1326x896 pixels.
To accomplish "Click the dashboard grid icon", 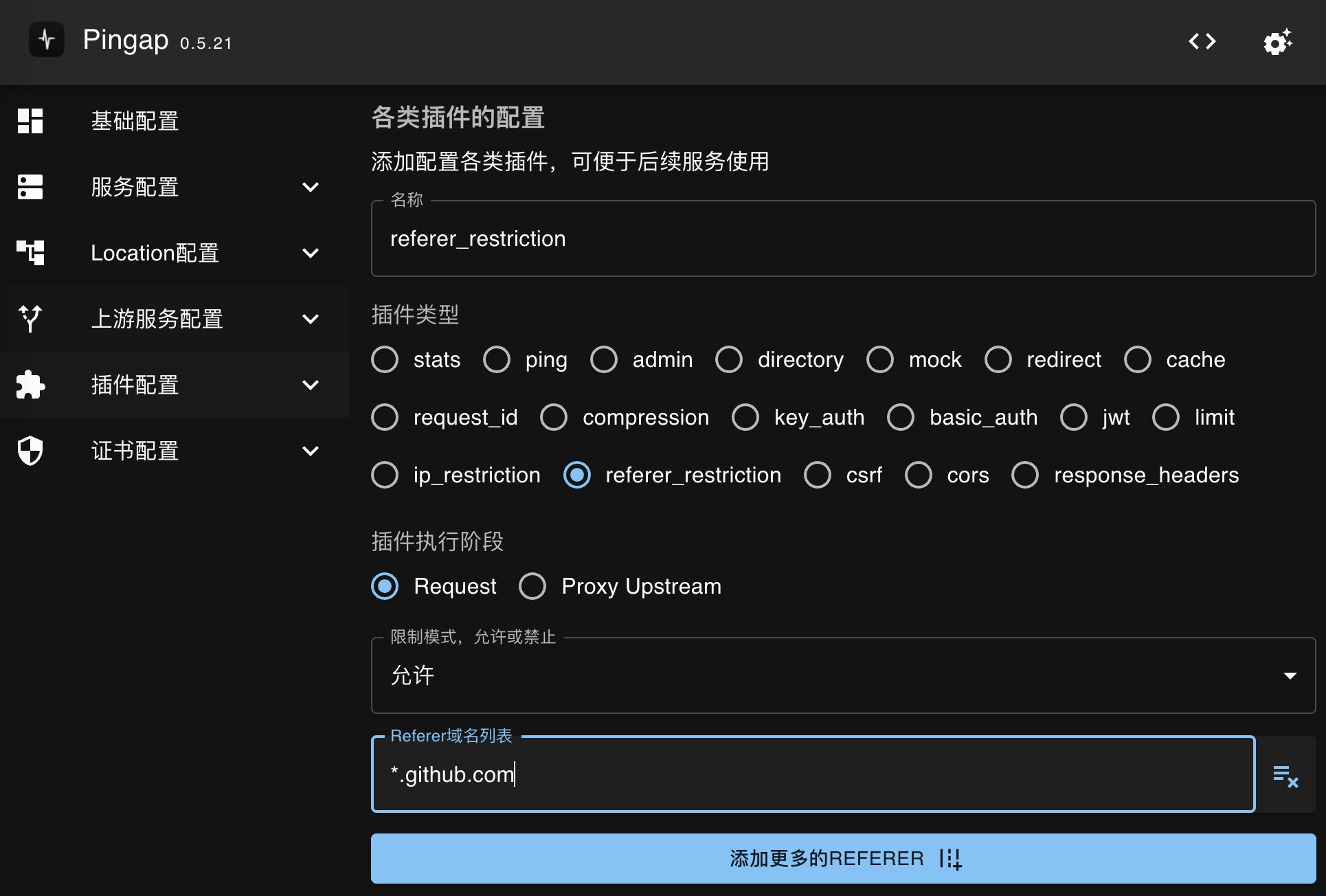I will [x=30, y=121].
